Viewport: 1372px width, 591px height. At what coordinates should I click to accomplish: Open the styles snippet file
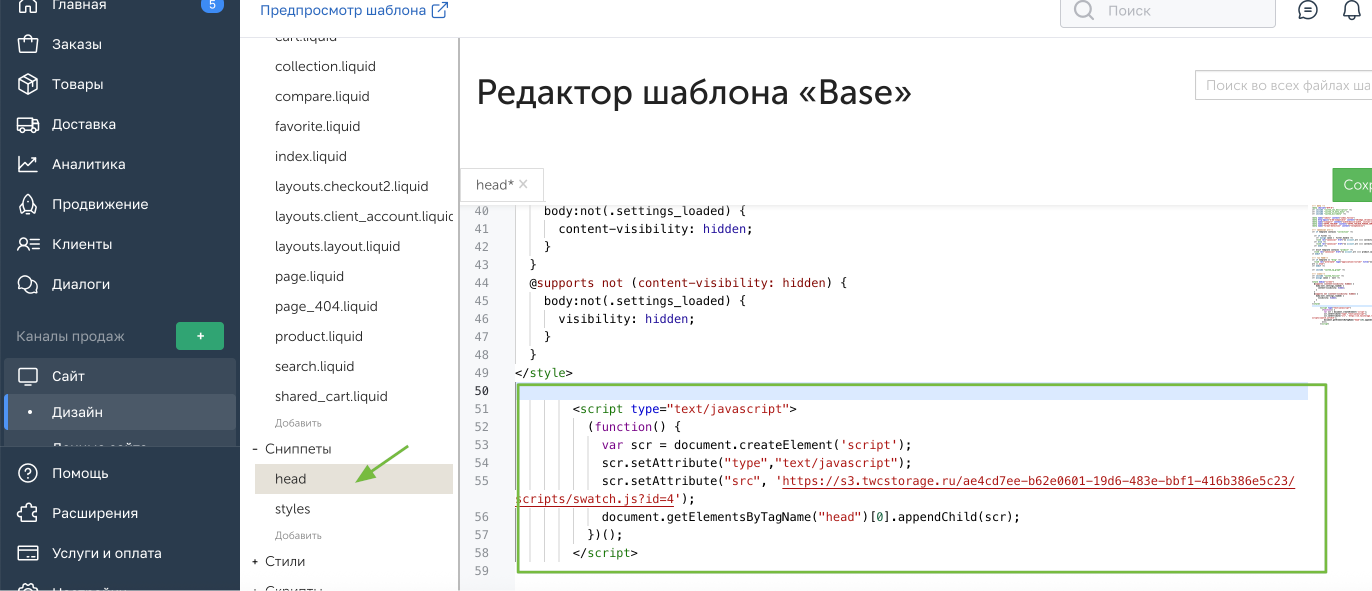click(292, 509)
